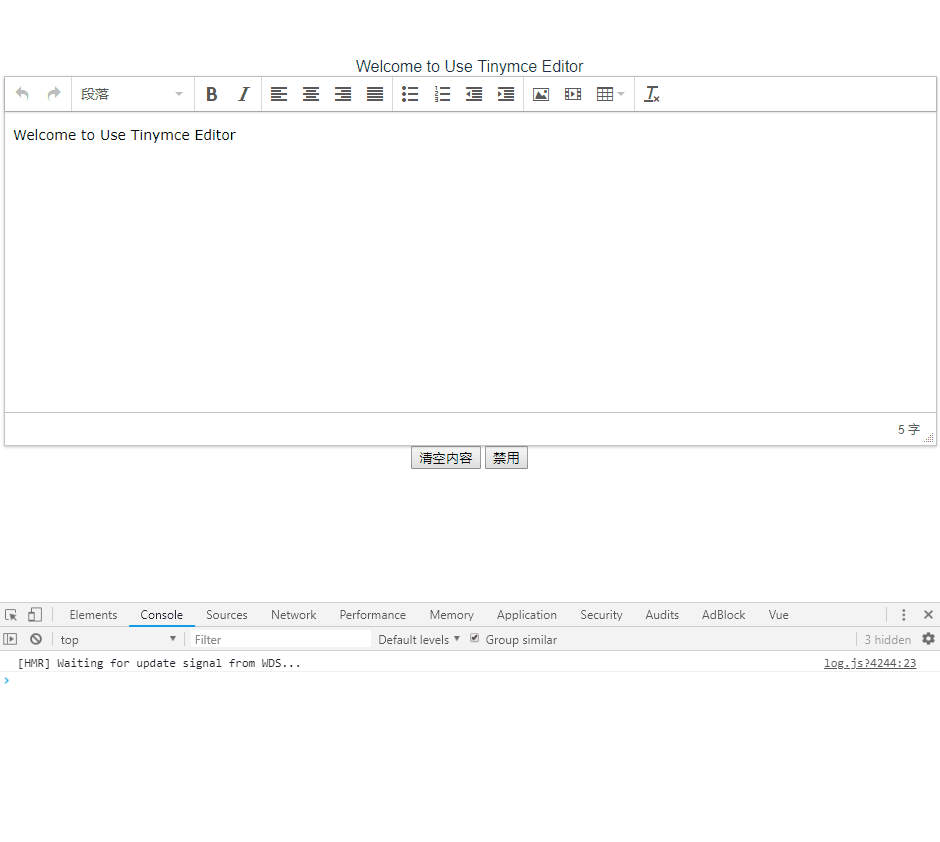Screen dimensions: 940x842
Task: Open the DevTools three-dot menu
Action: click(x=903, y=615)
